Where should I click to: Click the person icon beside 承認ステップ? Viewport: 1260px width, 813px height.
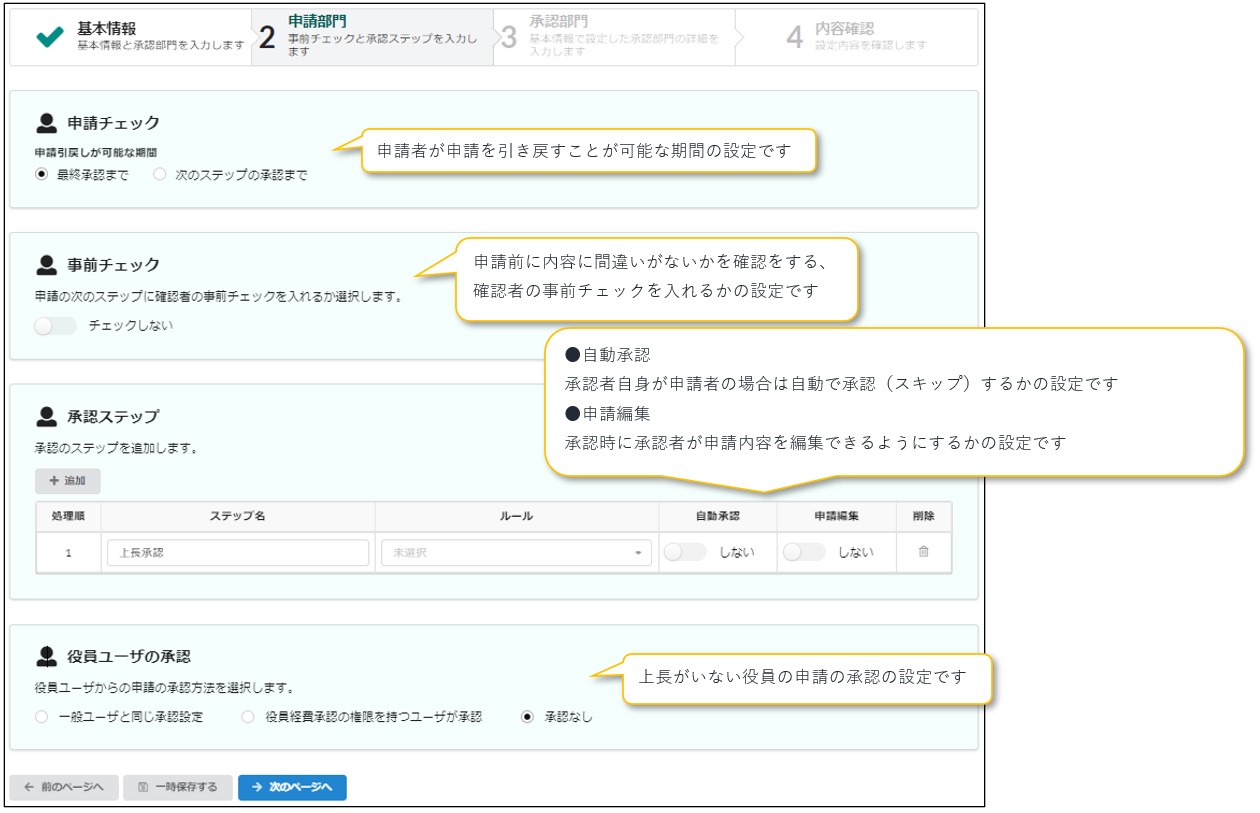point(46,416)
